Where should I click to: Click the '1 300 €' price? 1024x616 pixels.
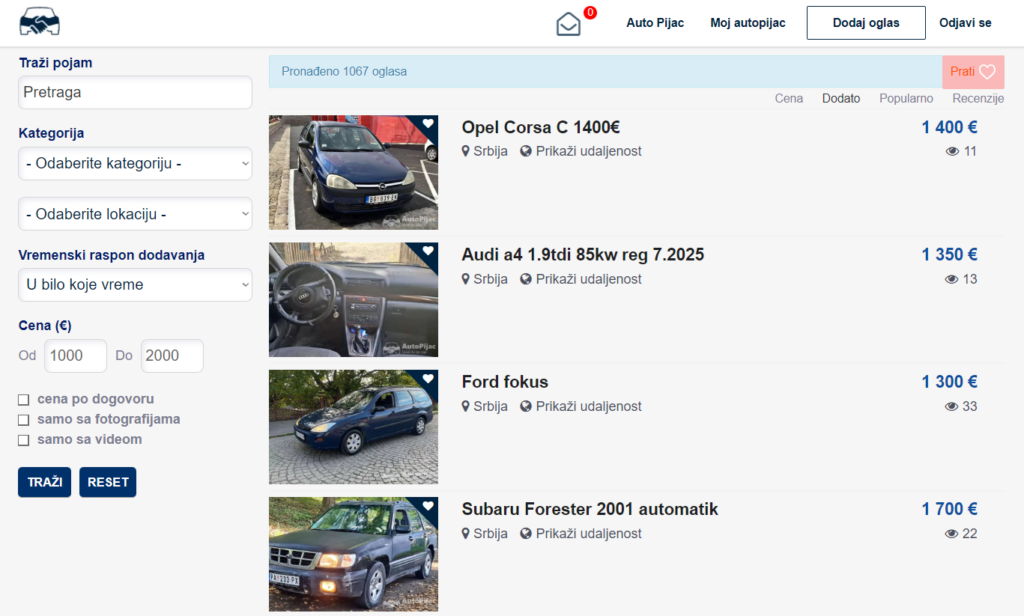pyautogui.click(x=950, y=382)
